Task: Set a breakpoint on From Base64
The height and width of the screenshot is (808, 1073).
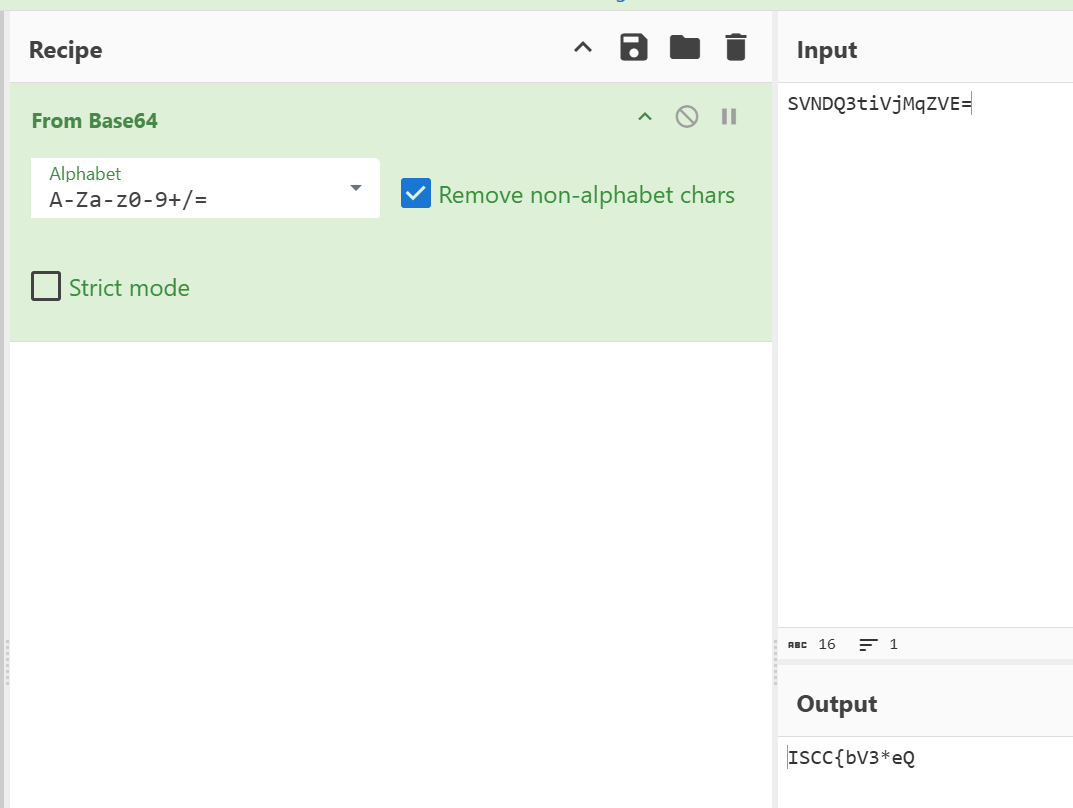Action: [x=729, y=118]
